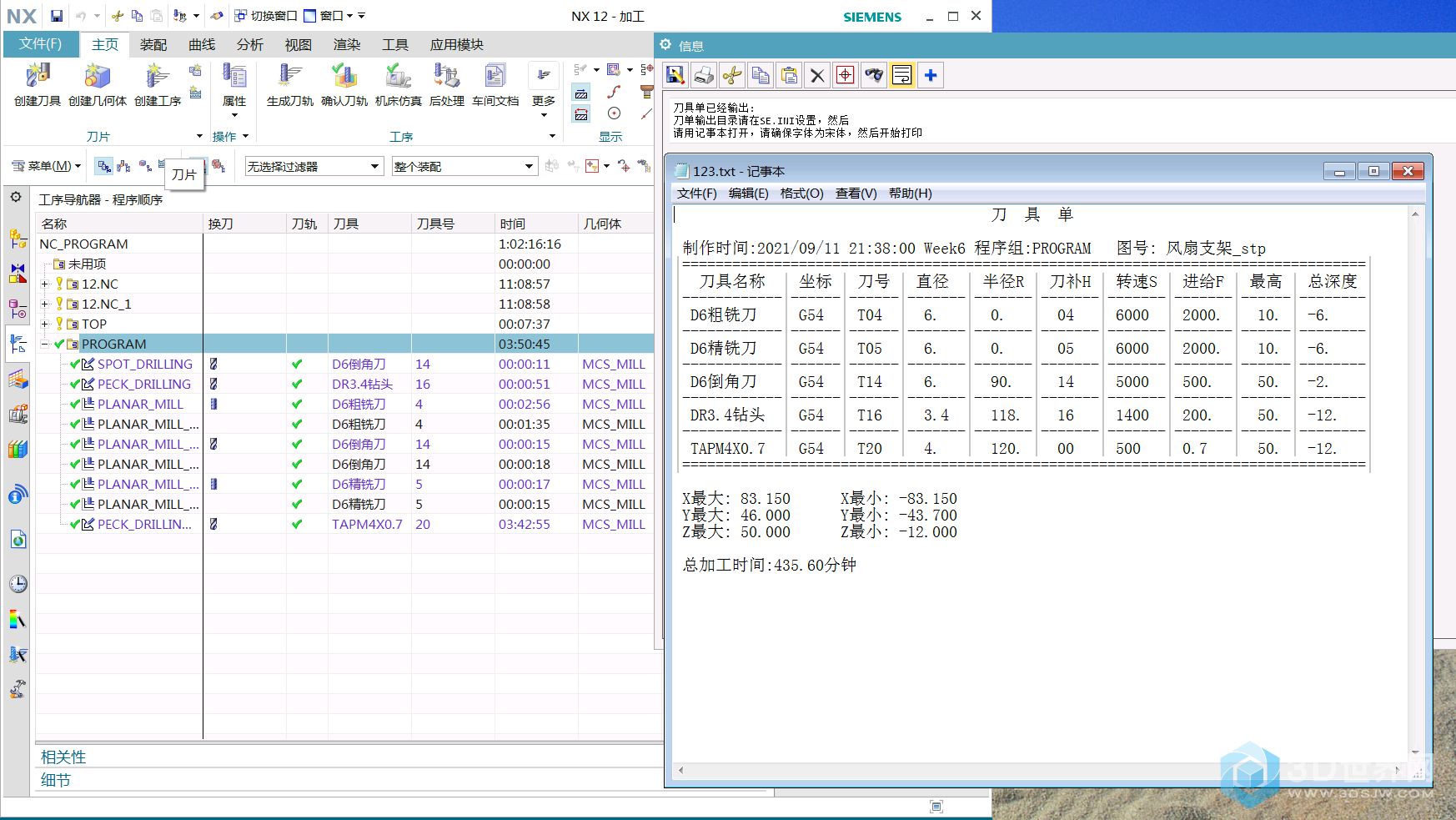
Task: Click the paste icon in the Information window toolbar
Action: pos(789,76)
